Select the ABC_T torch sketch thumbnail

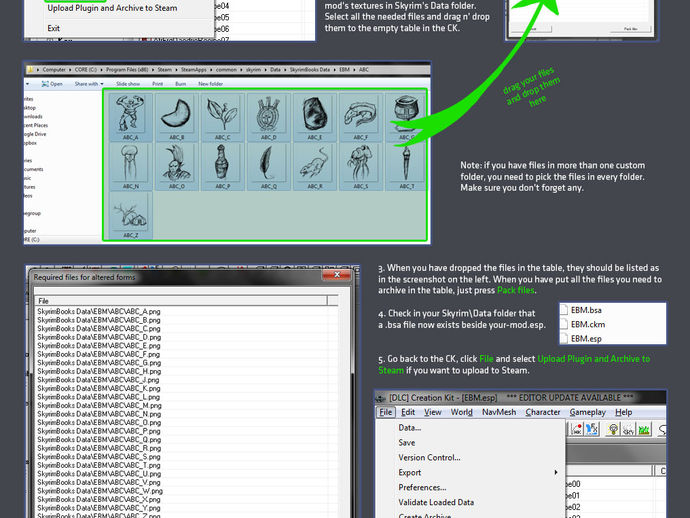pos(406,166)
